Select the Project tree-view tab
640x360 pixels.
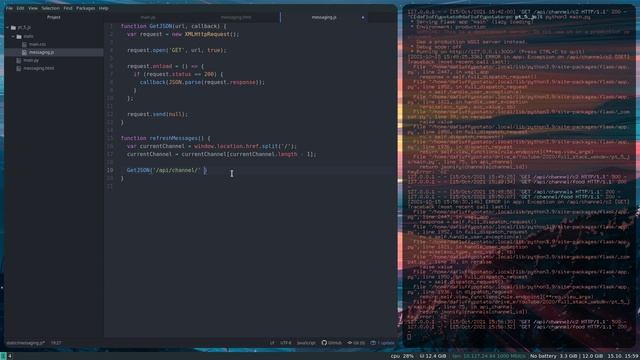53,18
